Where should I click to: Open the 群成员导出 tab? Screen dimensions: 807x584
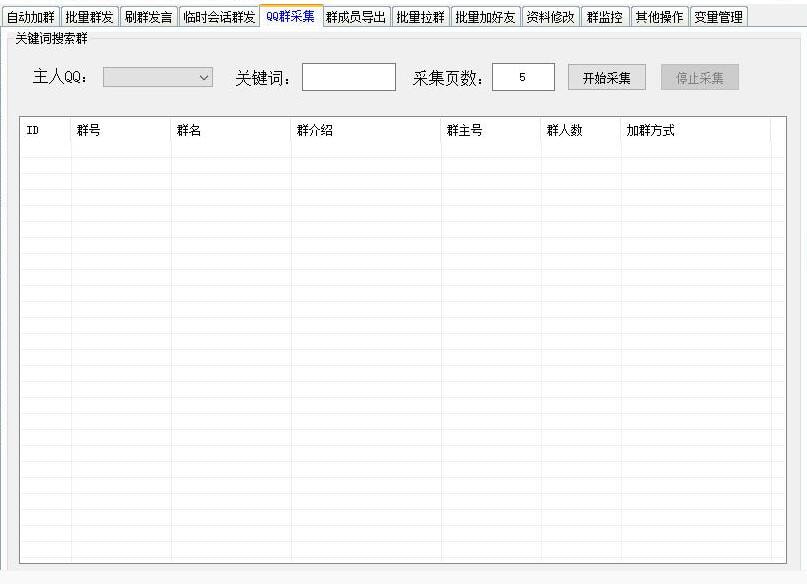click(x=356, y=17)
